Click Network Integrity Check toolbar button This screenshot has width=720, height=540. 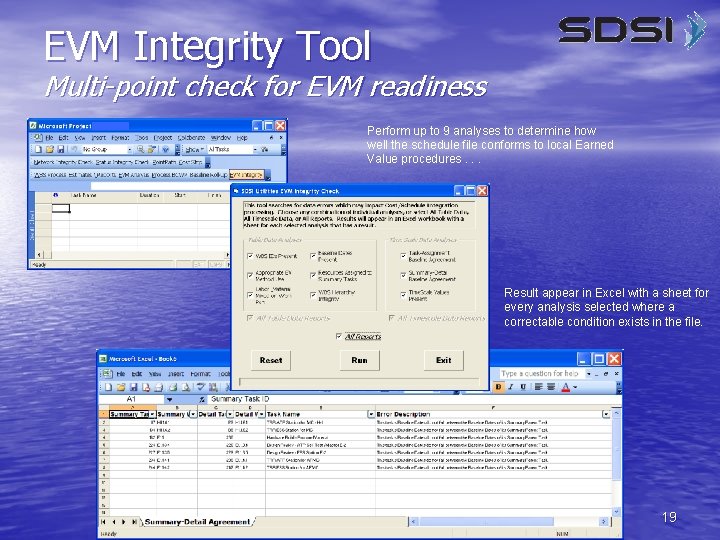(x=63, y=162)
